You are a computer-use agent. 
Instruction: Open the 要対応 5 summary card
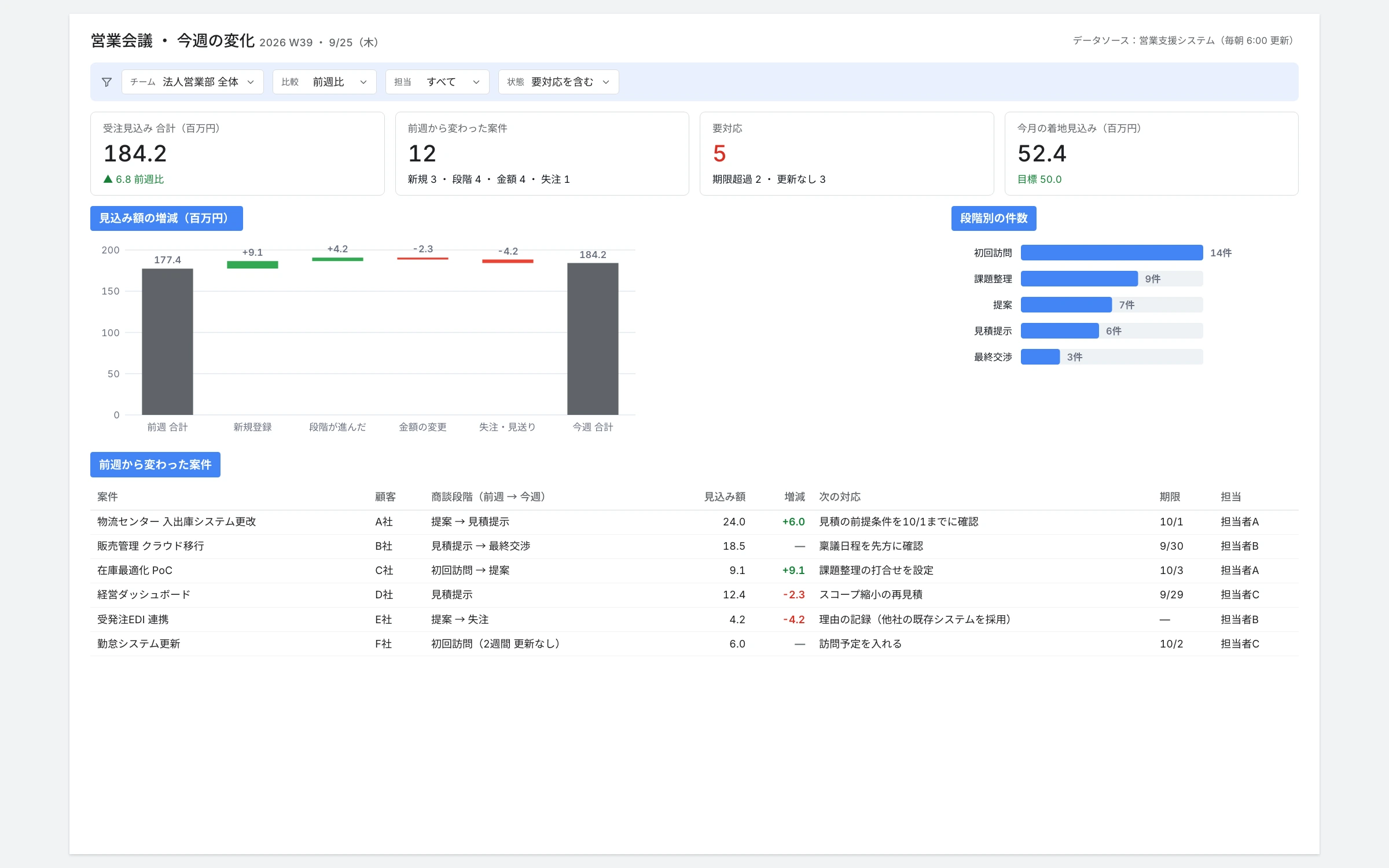(x=846, y=153)
